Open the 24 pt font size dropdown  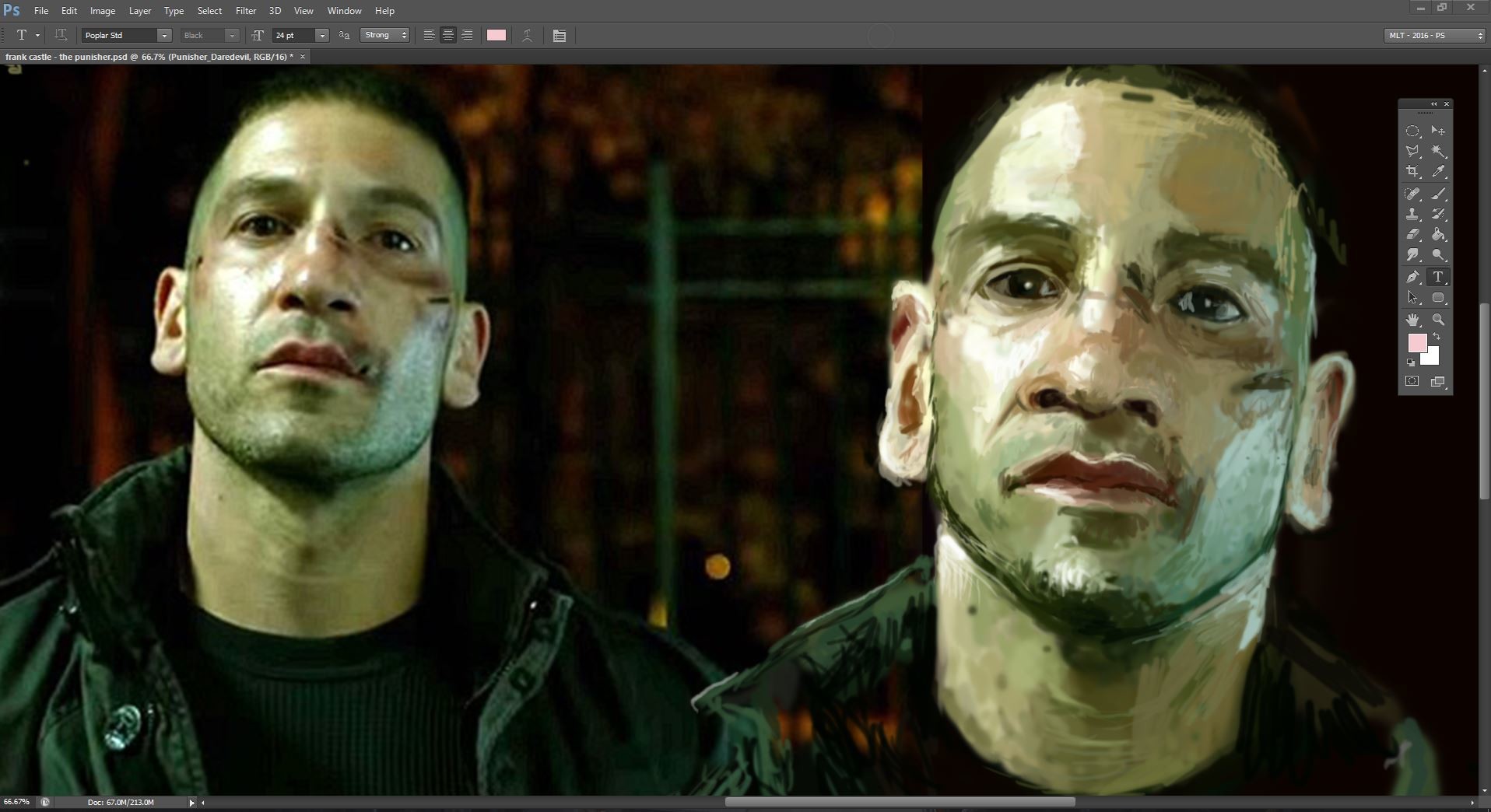click(x=322, y=36)
